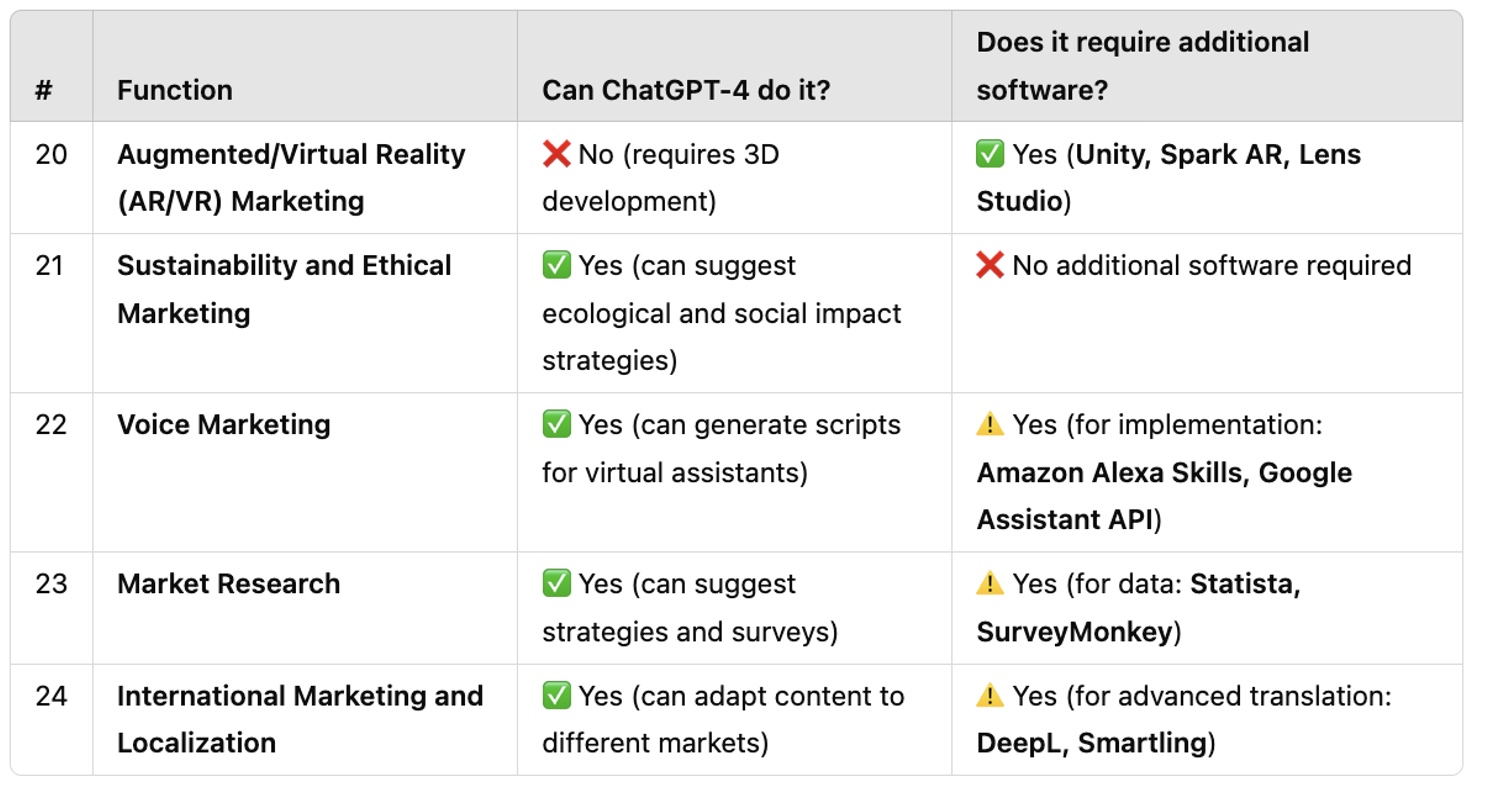Click row number 23
Viewport: 1490px width, 796px height.
(x=51, y=584)
